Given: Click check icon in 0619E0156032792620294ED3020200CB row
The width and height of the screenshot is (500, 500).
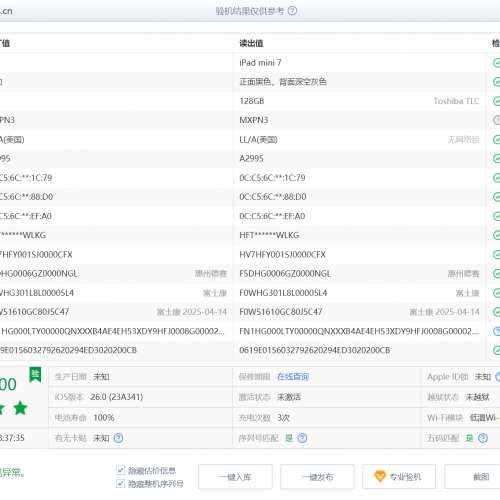Looking at the screenshot, I should 496,350.
